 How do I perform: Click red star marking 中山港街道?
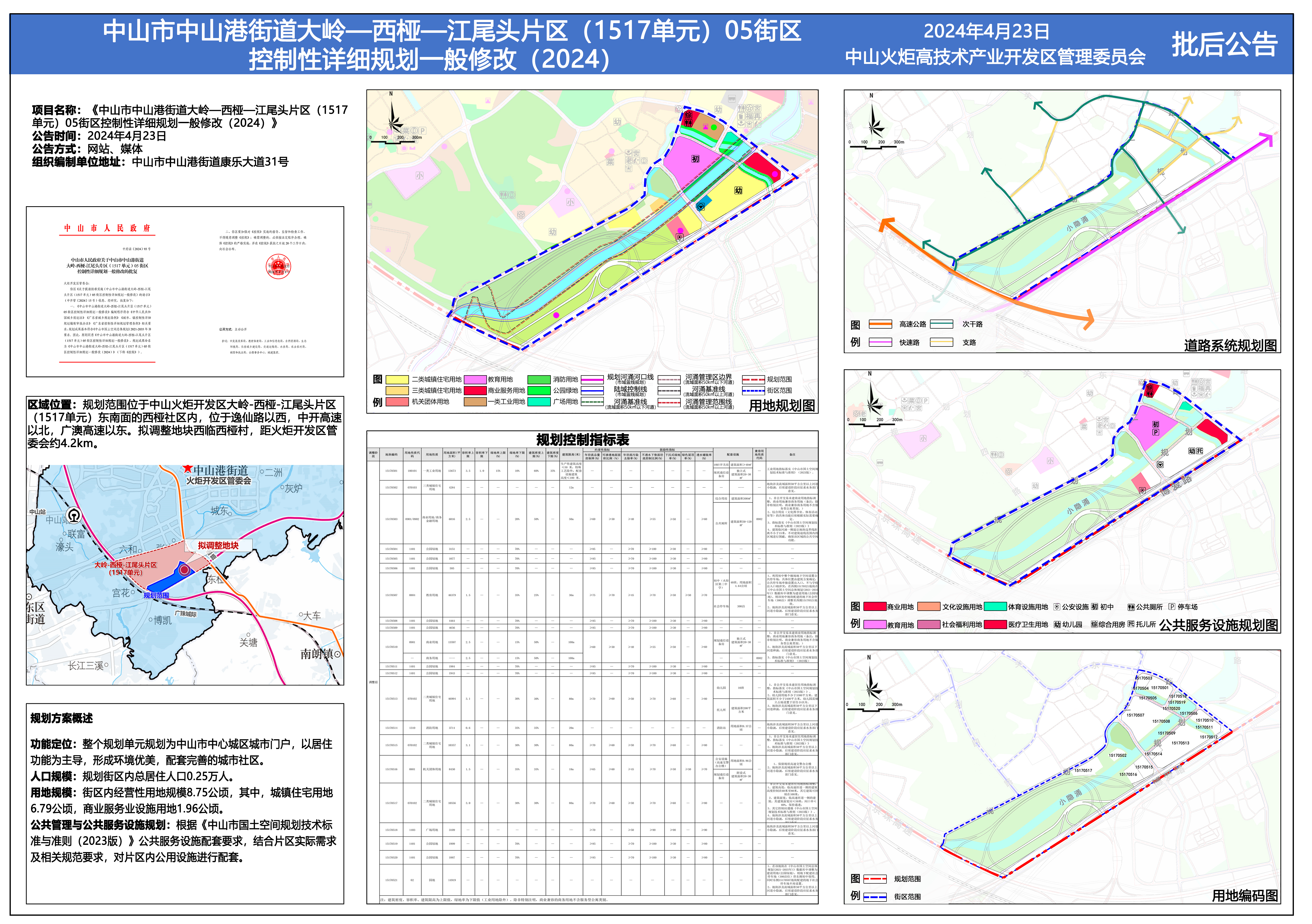187,469
